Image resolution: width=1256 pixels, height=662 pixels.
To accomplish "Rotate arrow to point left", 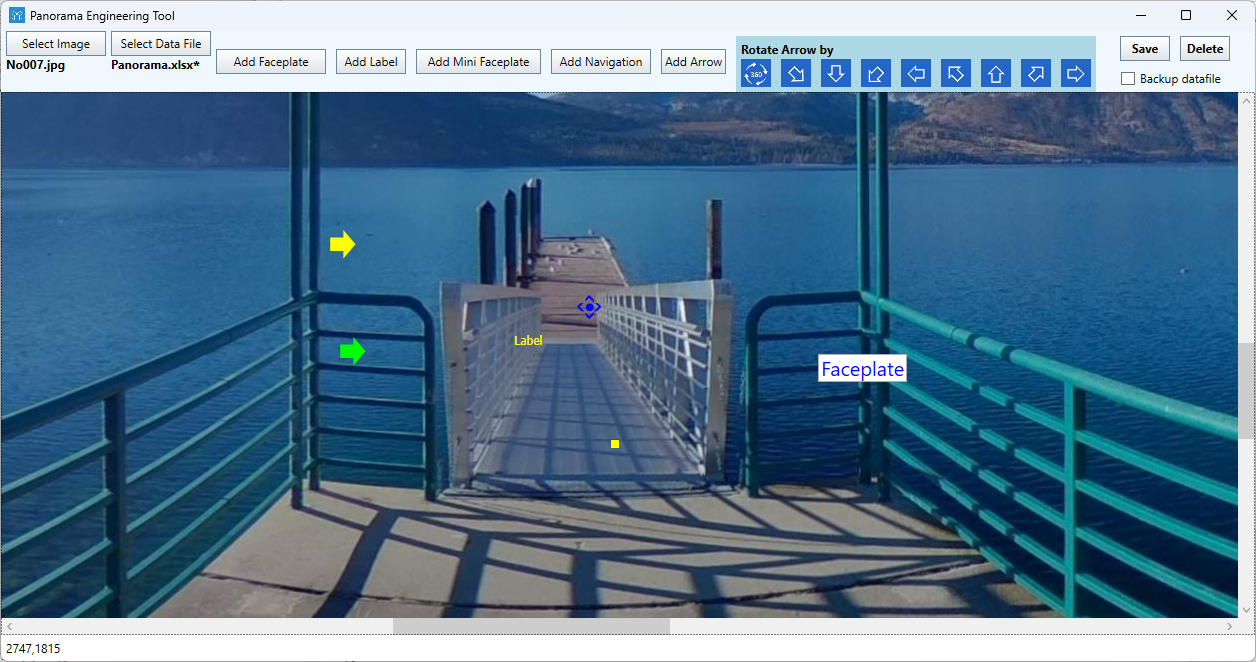I will pos(916,74).
